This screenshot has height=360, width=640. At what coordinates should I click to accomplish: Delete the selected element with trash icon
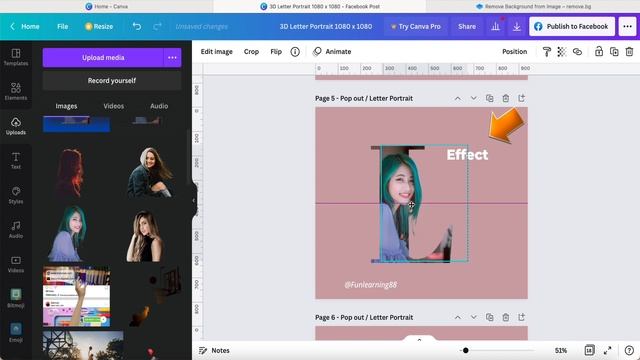click(629, 52)
